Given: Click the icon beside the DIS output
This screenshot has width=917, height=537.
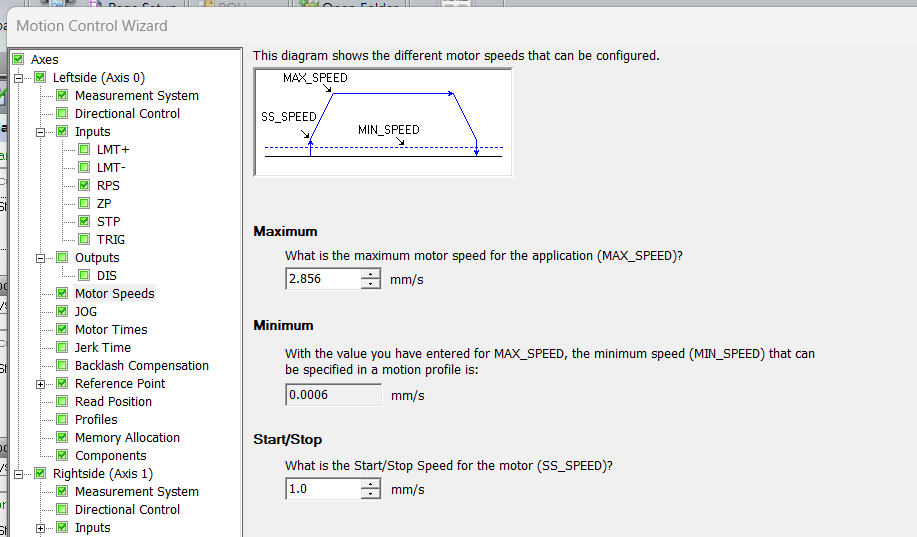Looking at the screenshot, I should coord(84,276).
